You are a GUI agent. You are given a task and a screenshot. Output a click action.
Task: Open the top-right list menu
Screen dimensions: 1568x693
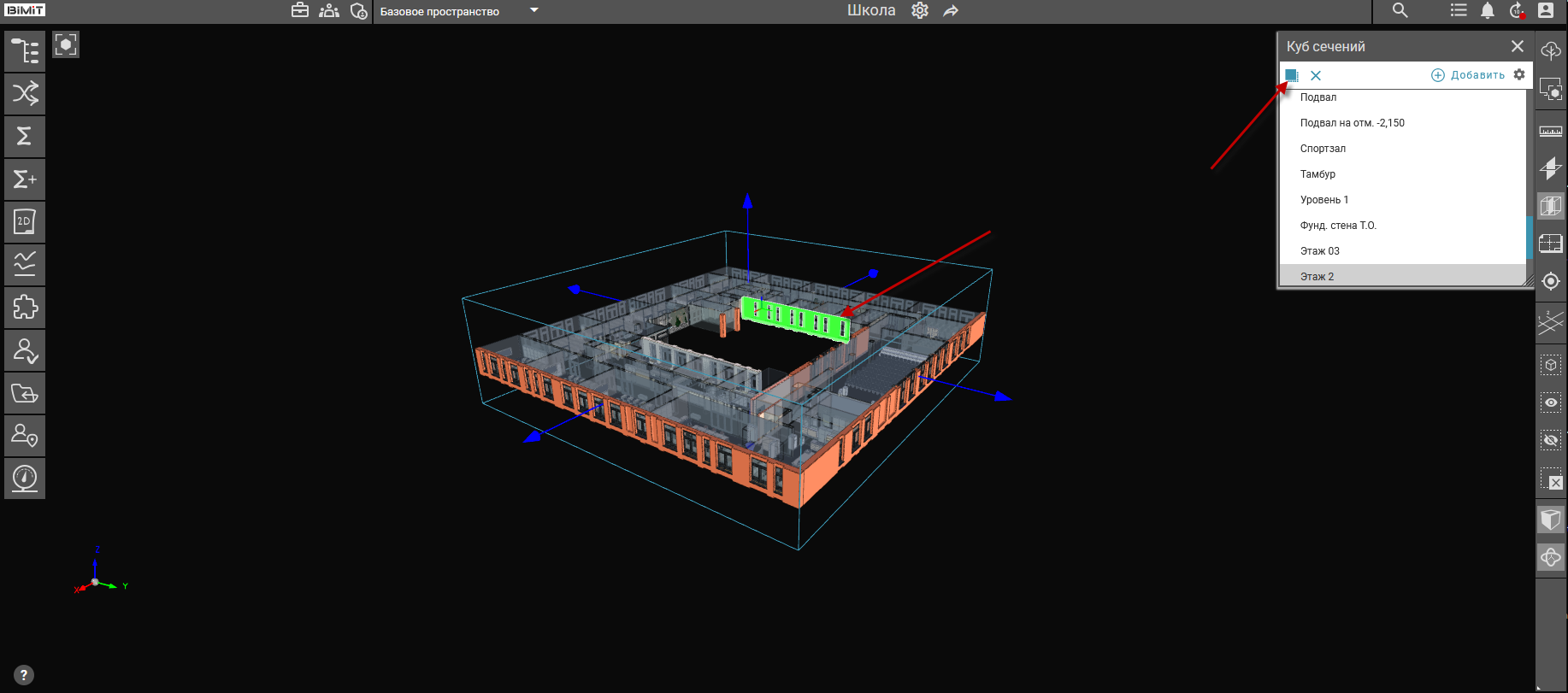pyautogui.click(x=1459, y=11)
